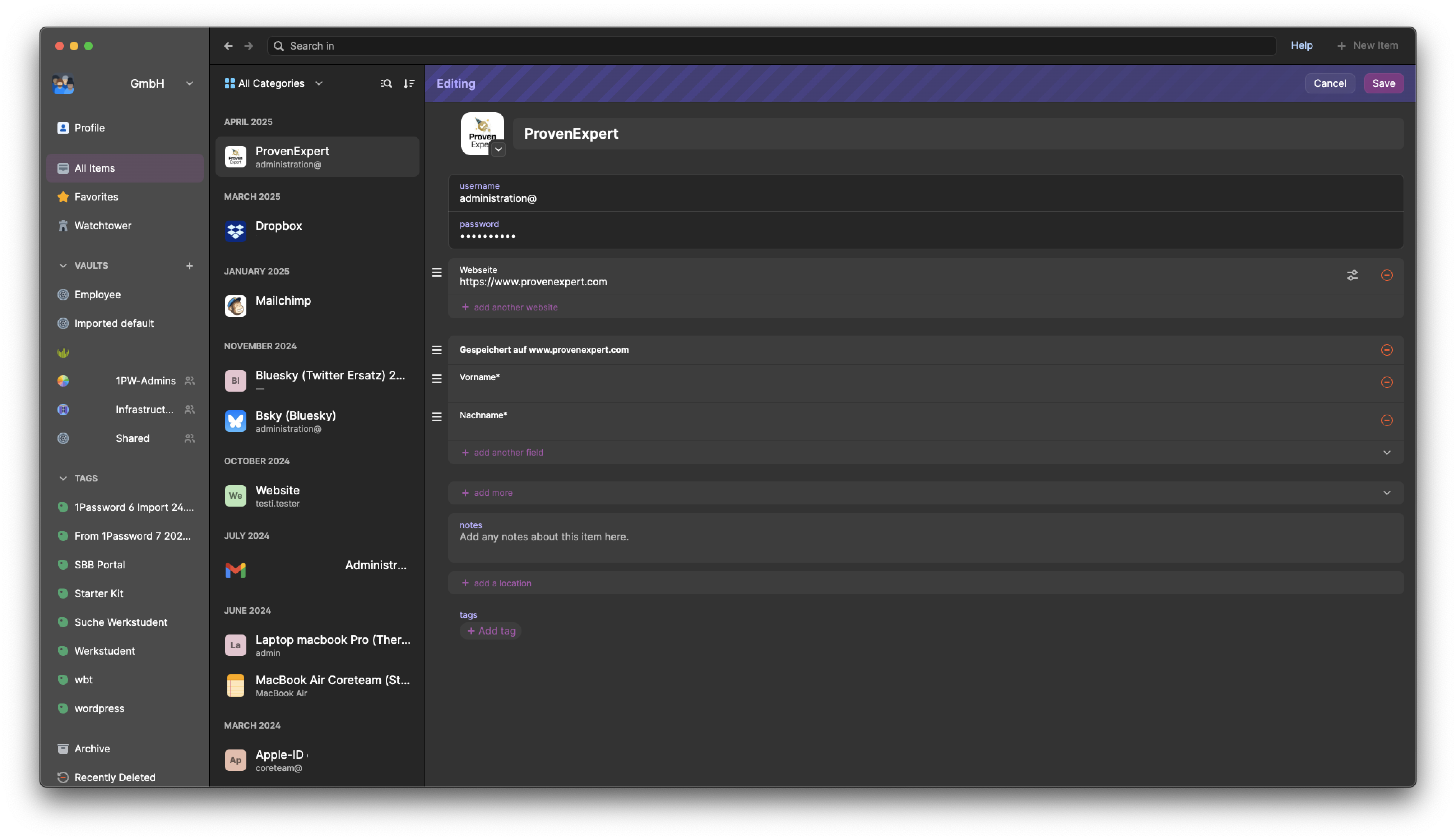
Task: Go back with the left arrow icon
Action: tap(228, 46)
